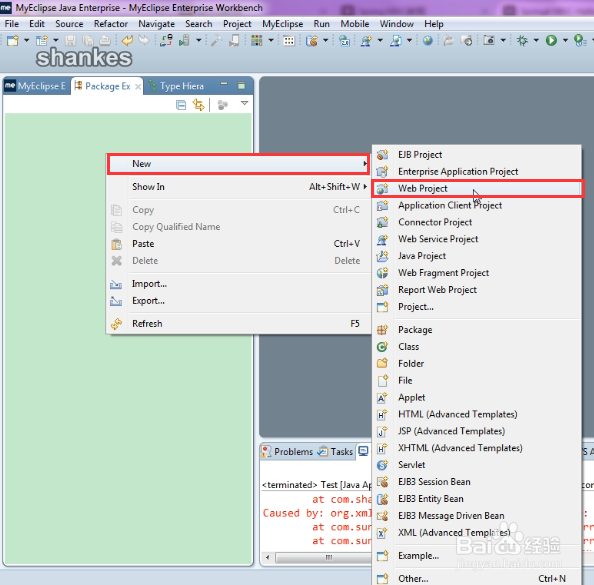Click the "Caused by: org.xml" console line
The image size is (594, 585).
[317, 513]
